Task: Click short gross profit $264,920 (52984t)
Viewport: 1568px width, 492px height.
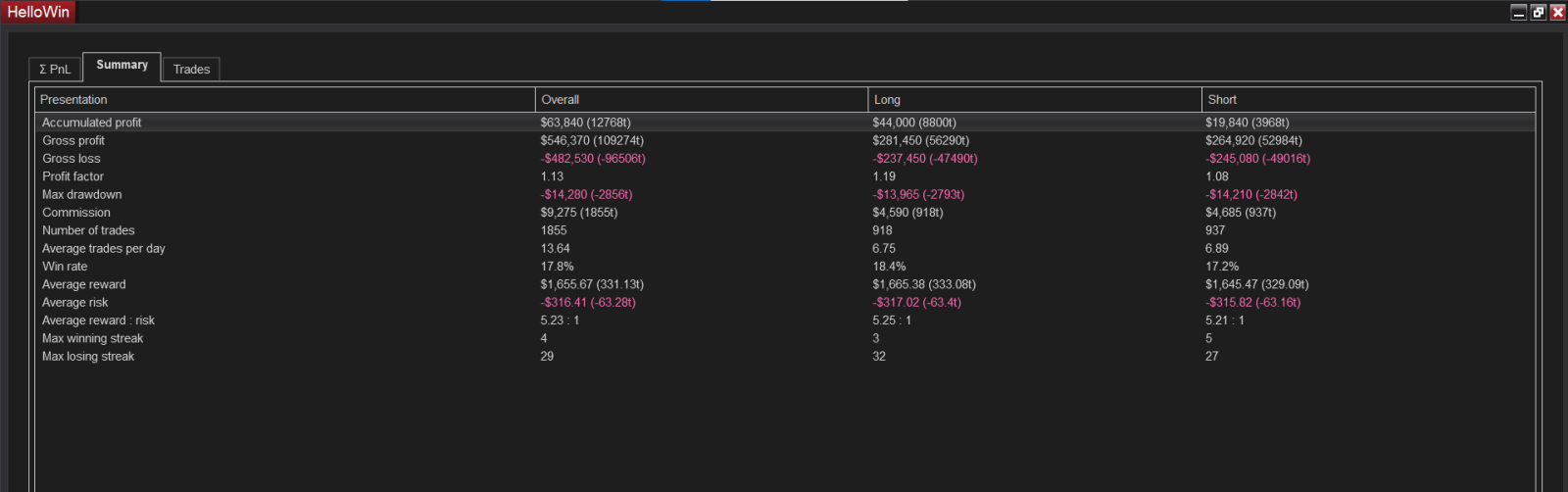Action: (1254, 140)
